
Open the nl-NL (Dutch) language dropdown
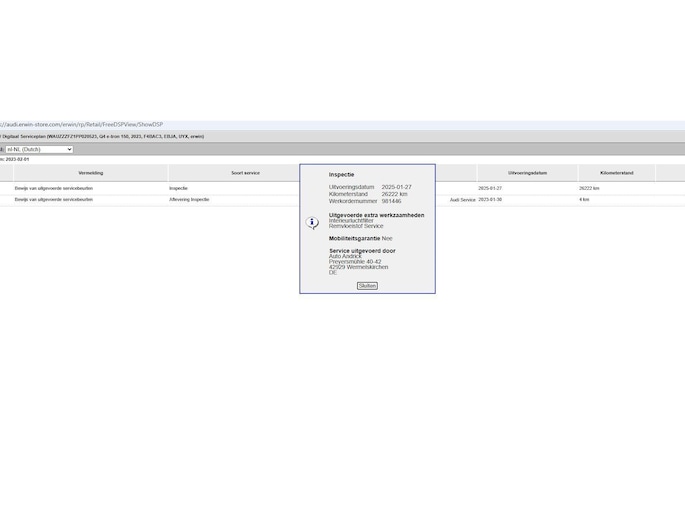(x=38, y=149)
